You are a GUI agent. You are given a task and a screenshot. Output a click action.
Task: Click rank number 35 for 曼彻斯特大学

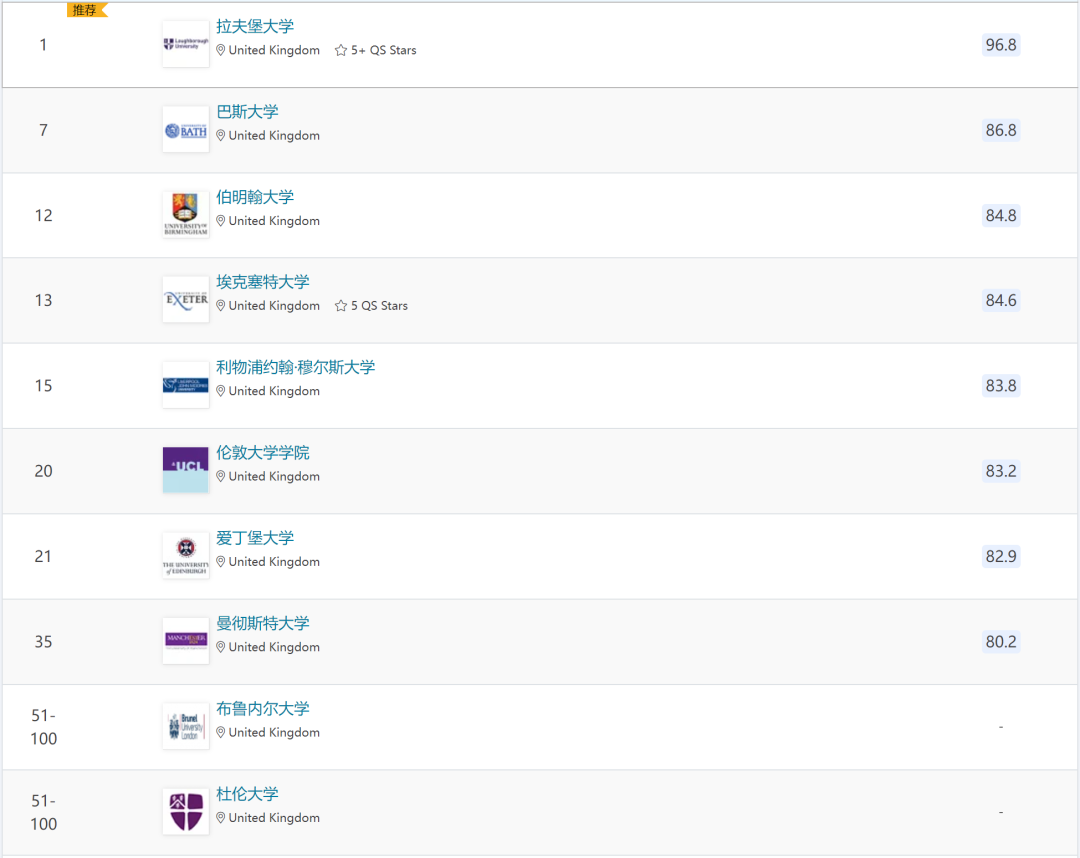[x=43, y=642]
